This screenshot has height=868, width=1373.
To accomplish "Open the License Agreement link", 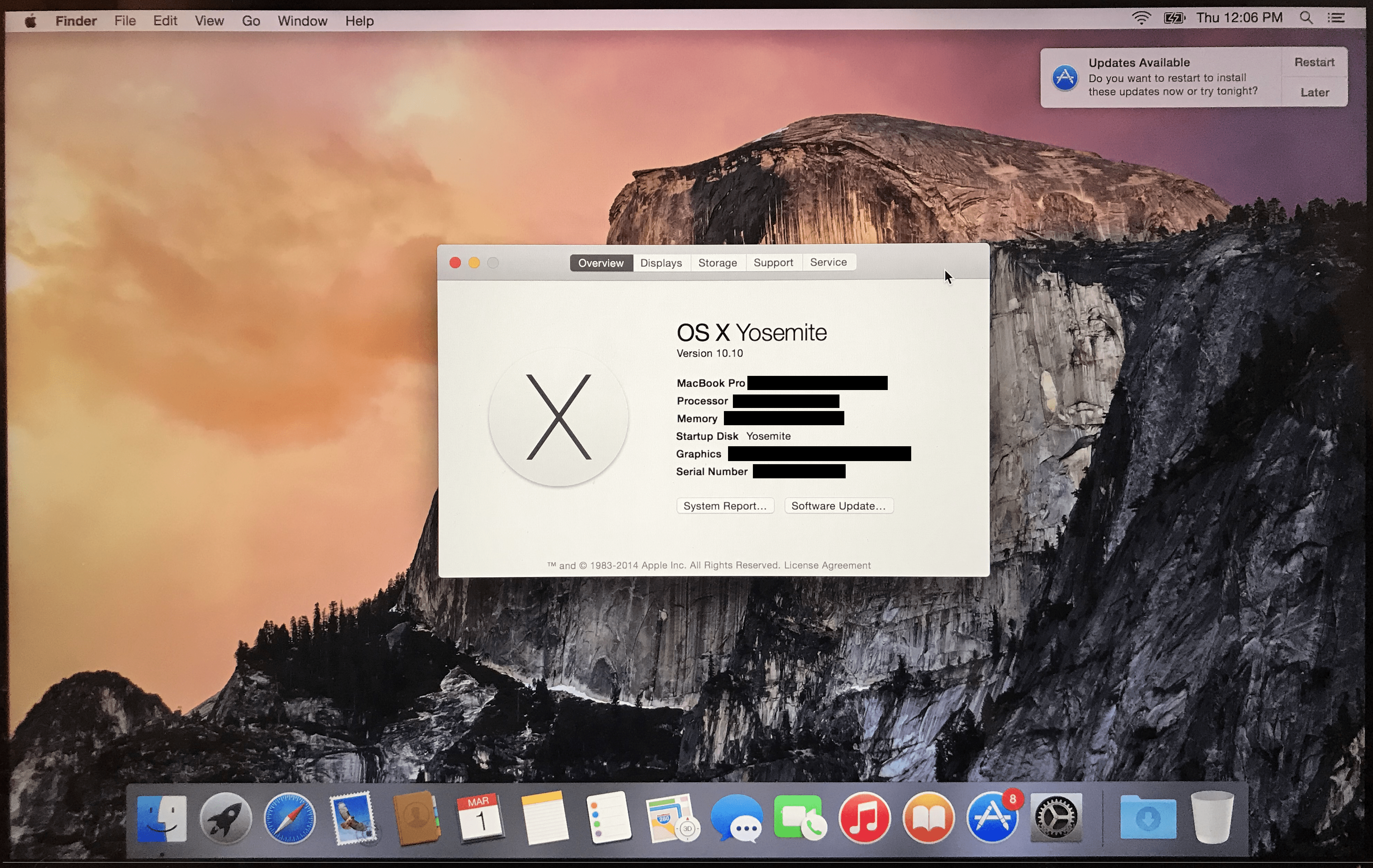I will [x=827, y=565].
